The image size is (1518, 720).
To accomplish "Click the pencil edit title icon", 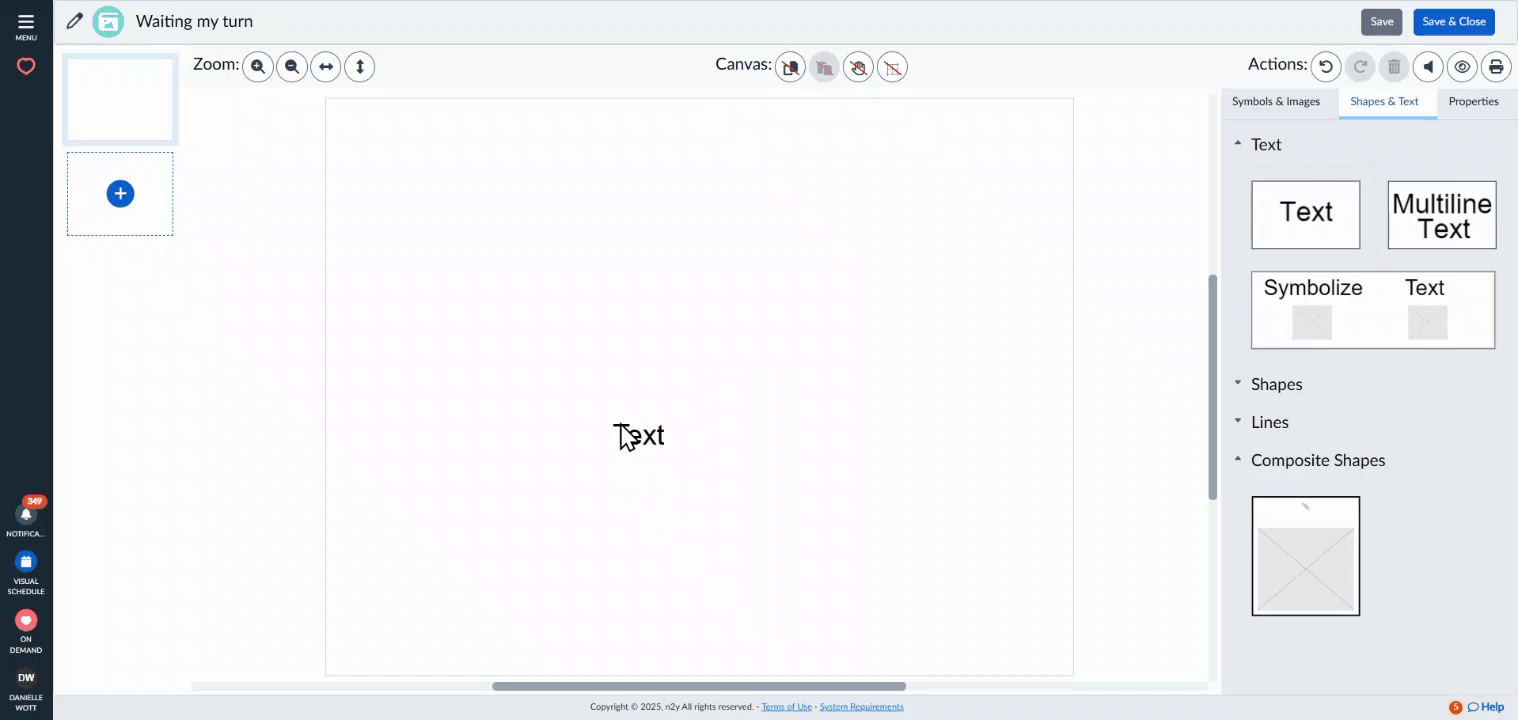I will [x=74, y=21].
